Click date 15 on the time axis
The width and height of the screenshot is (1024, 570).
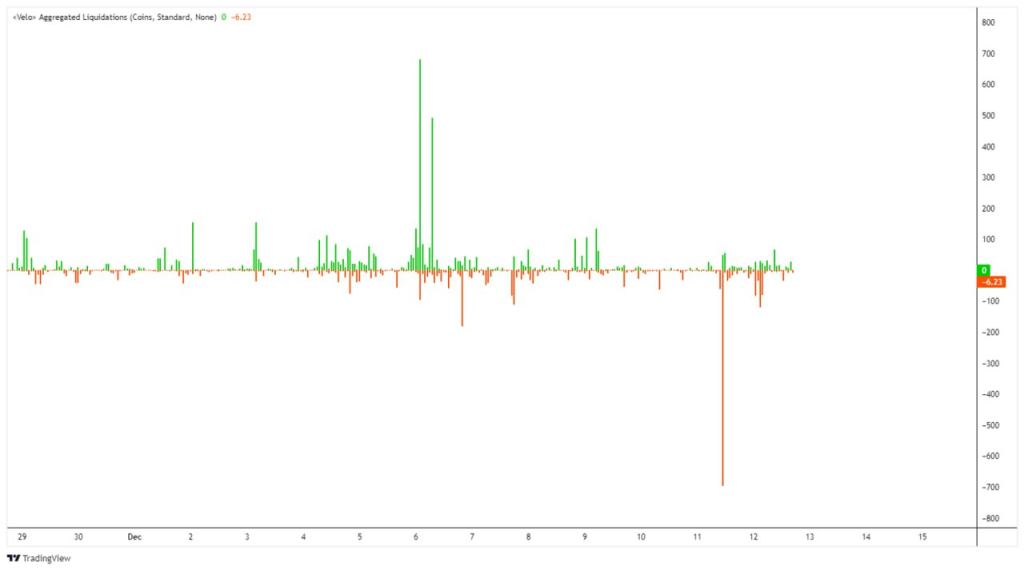click(x=922, y=537)
